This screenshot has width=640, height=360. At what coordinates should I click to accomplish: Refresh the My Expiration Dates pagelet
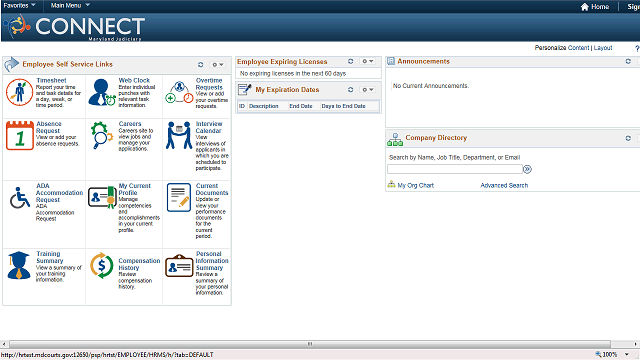[x=350, y=89]
